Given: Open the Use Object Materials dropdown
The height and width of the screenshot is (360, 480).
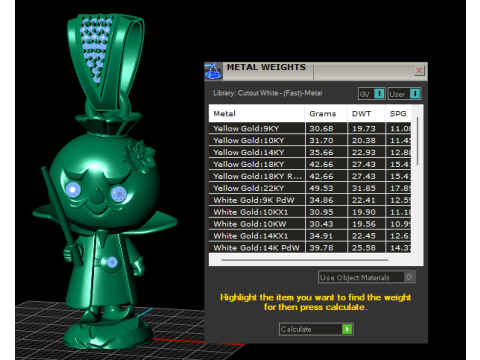Looking at the screenshot, I should coord(366,277).
